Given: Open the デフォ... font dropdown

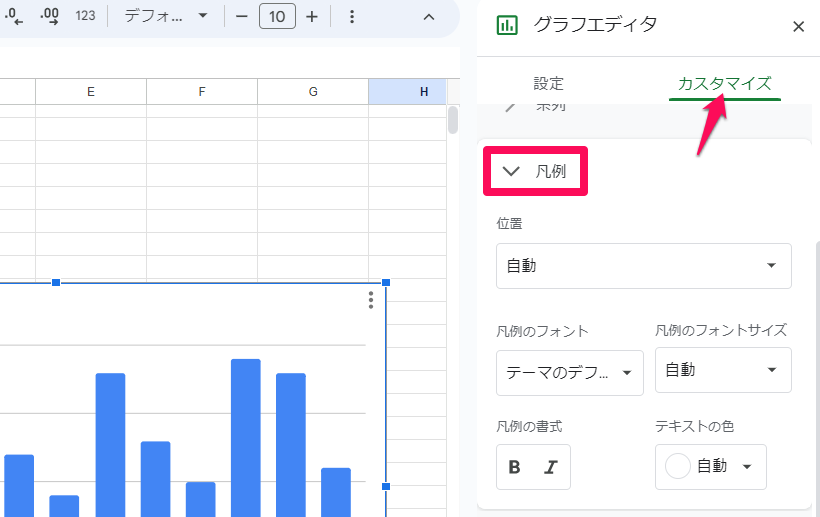Looking at the screenshot, I should (166, 16).
